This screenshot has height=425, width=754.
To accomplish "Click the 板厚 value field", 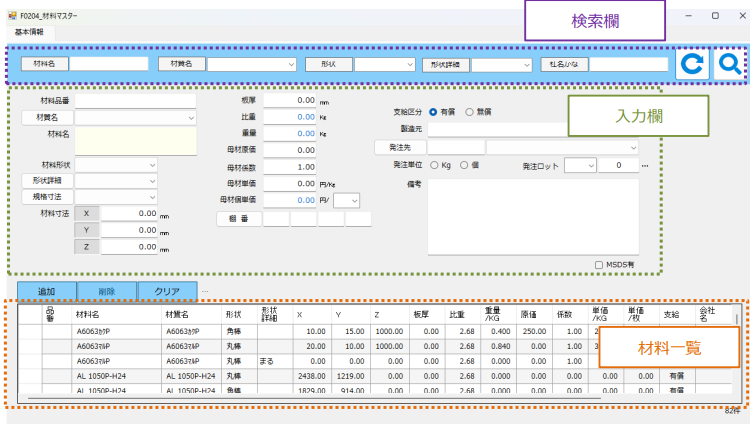I will 290,100.
